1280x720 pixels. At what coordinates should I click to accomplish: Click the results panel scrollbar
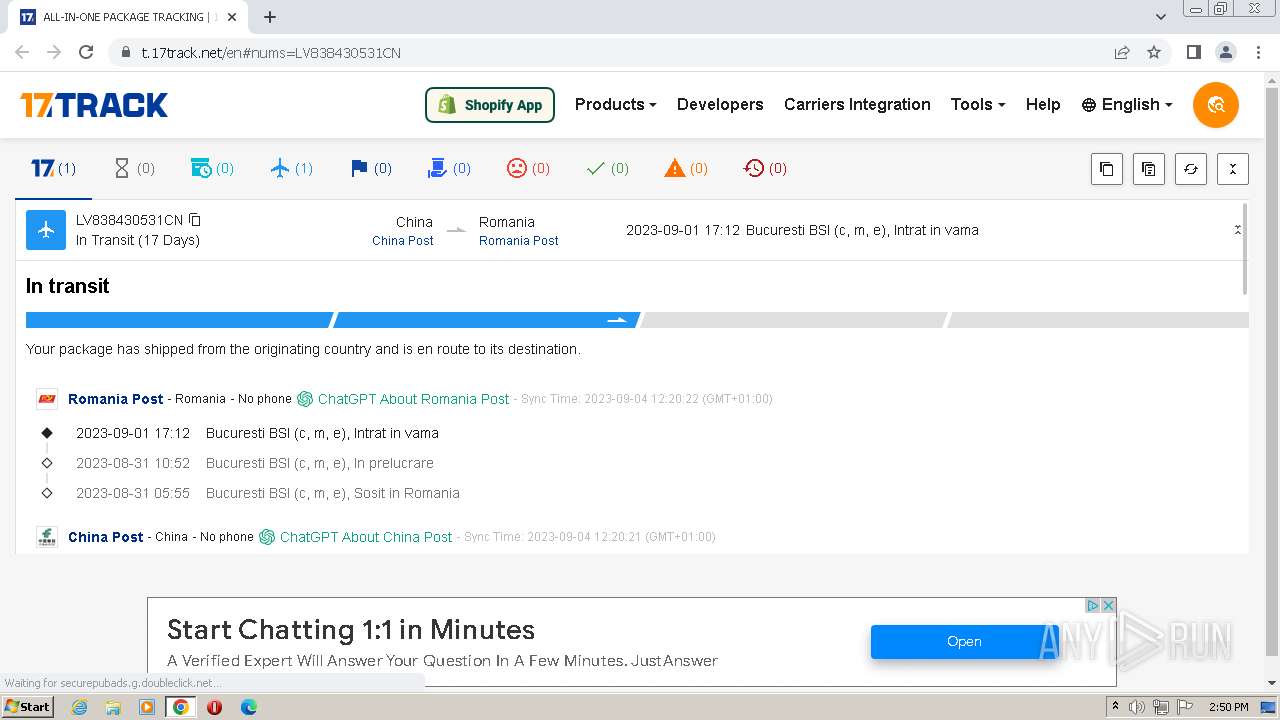pyautogui.click(x=1245, y=250)
